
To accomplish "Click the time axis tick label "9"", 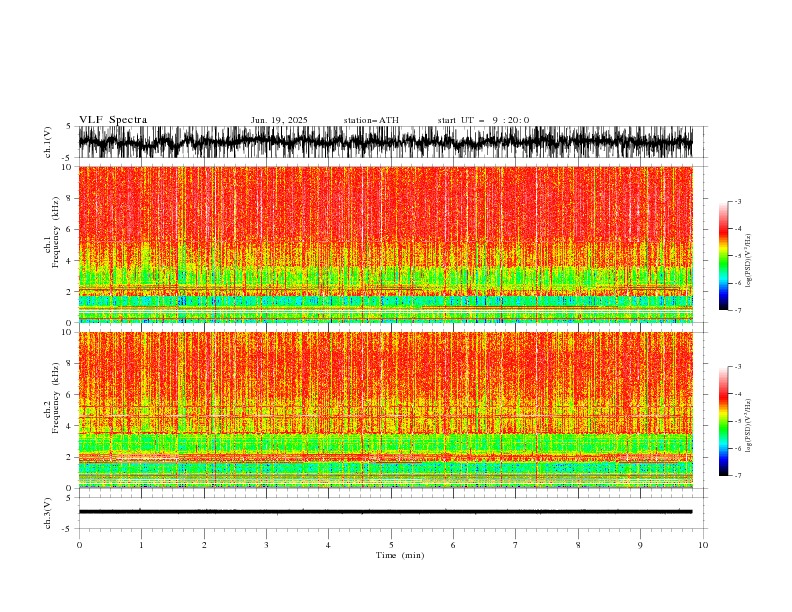I will point(640,545).
